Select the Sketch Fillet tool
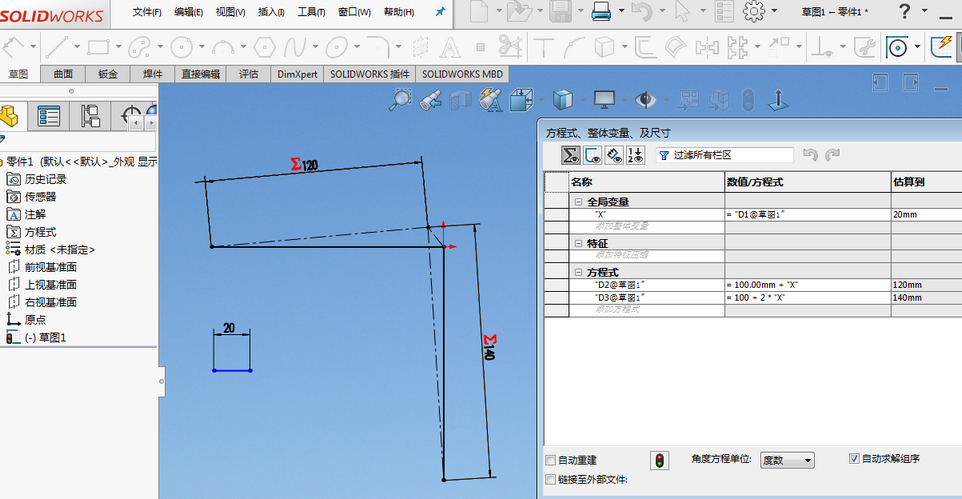The height and width of the screenshot is (499, 962). click(x=379, y=47)
